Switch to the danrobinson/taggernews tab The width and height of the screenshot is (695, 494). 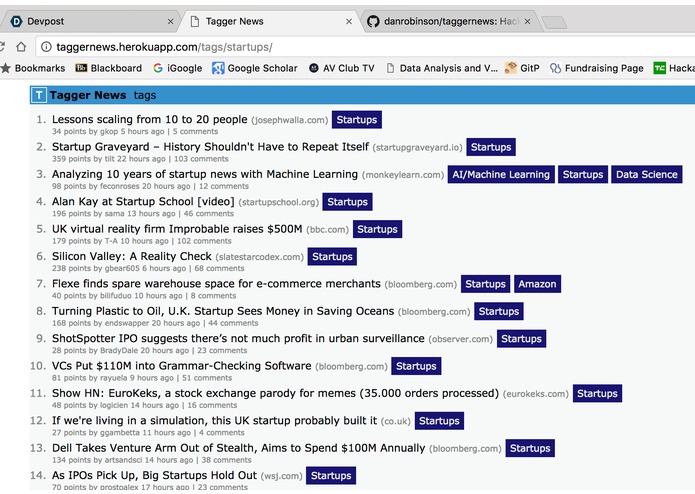click(451, 21)
